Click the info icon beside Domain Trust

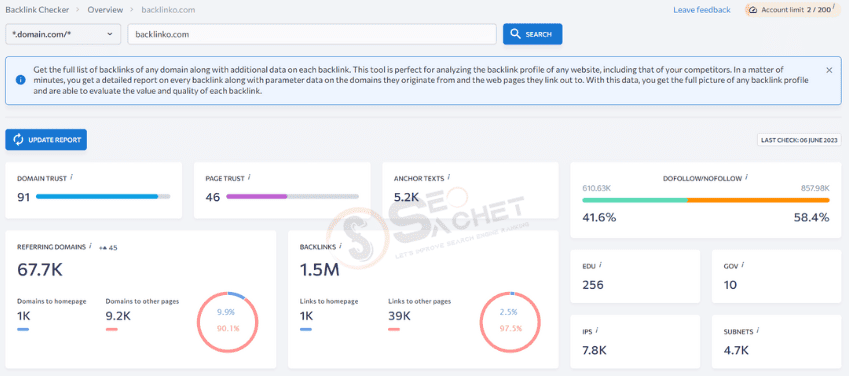point(73,177)
